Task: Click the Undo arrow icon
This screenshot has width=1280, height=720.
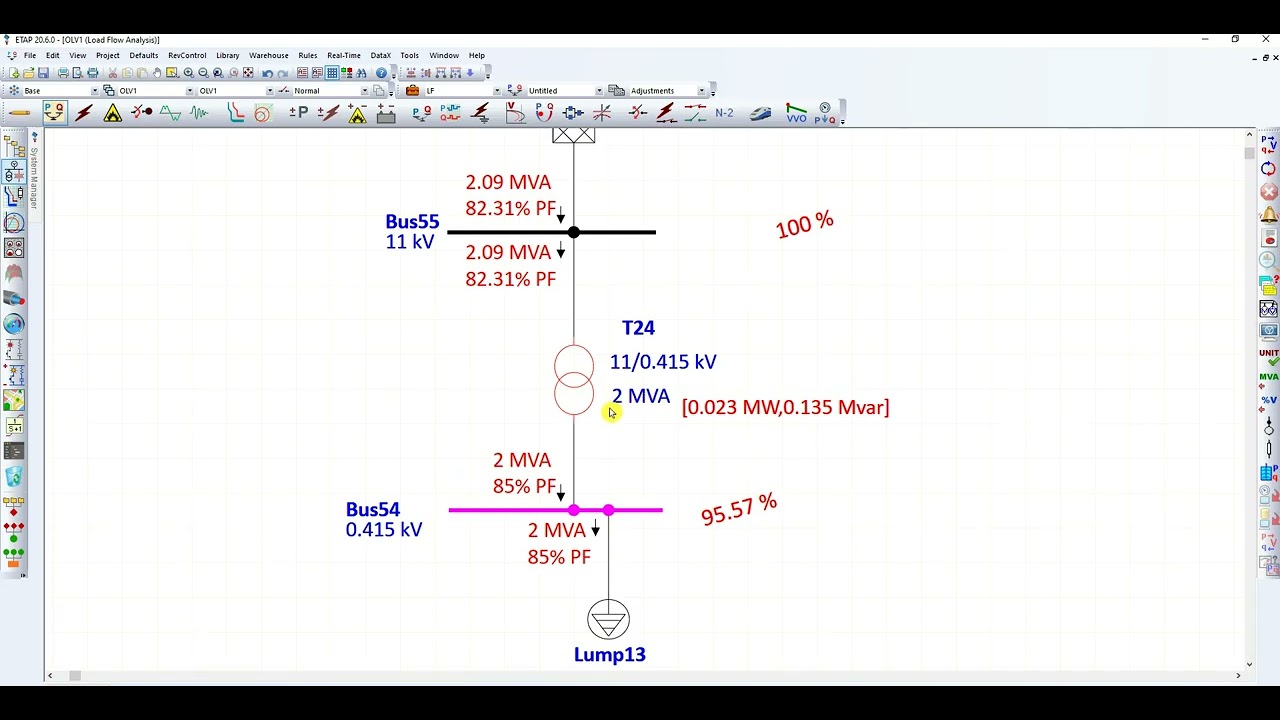Action: [267, 73]
